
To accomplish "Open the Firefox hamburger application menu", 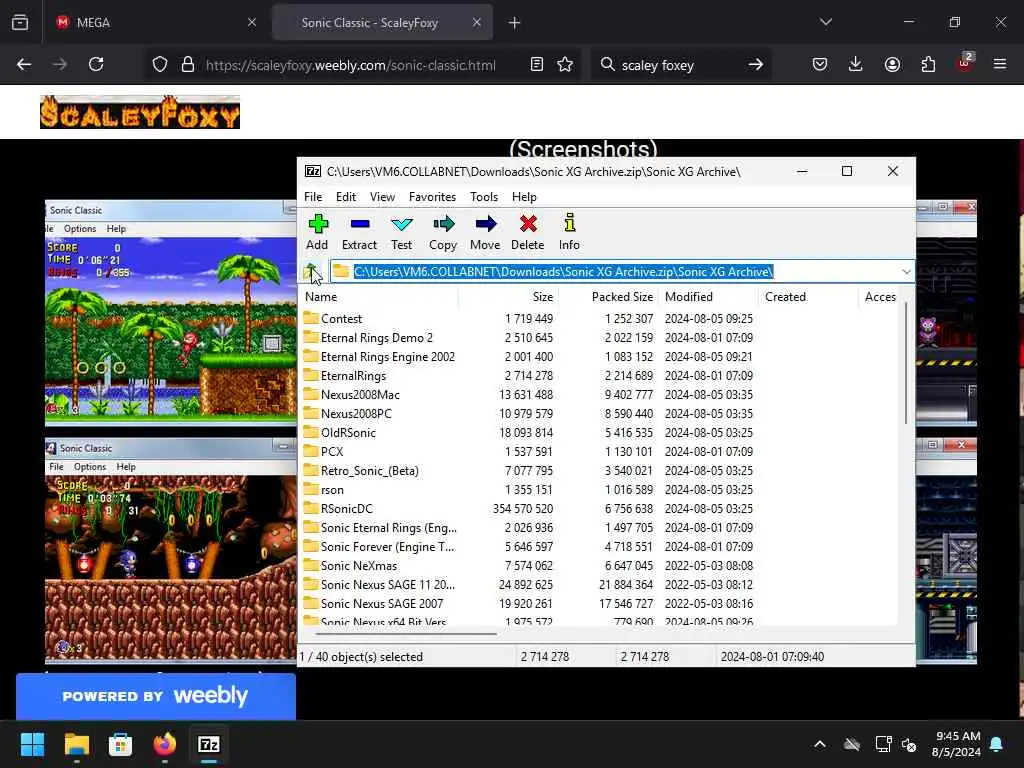I will 1000,65.
